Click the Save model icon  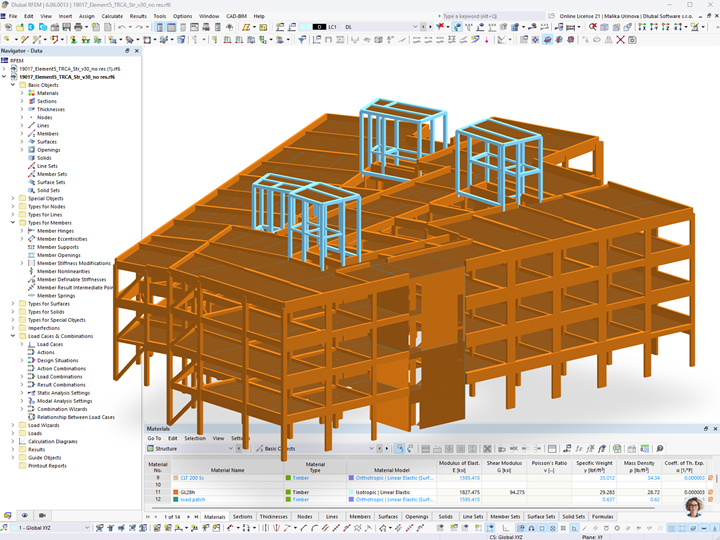pyautogui.click(x=67, y=27)
